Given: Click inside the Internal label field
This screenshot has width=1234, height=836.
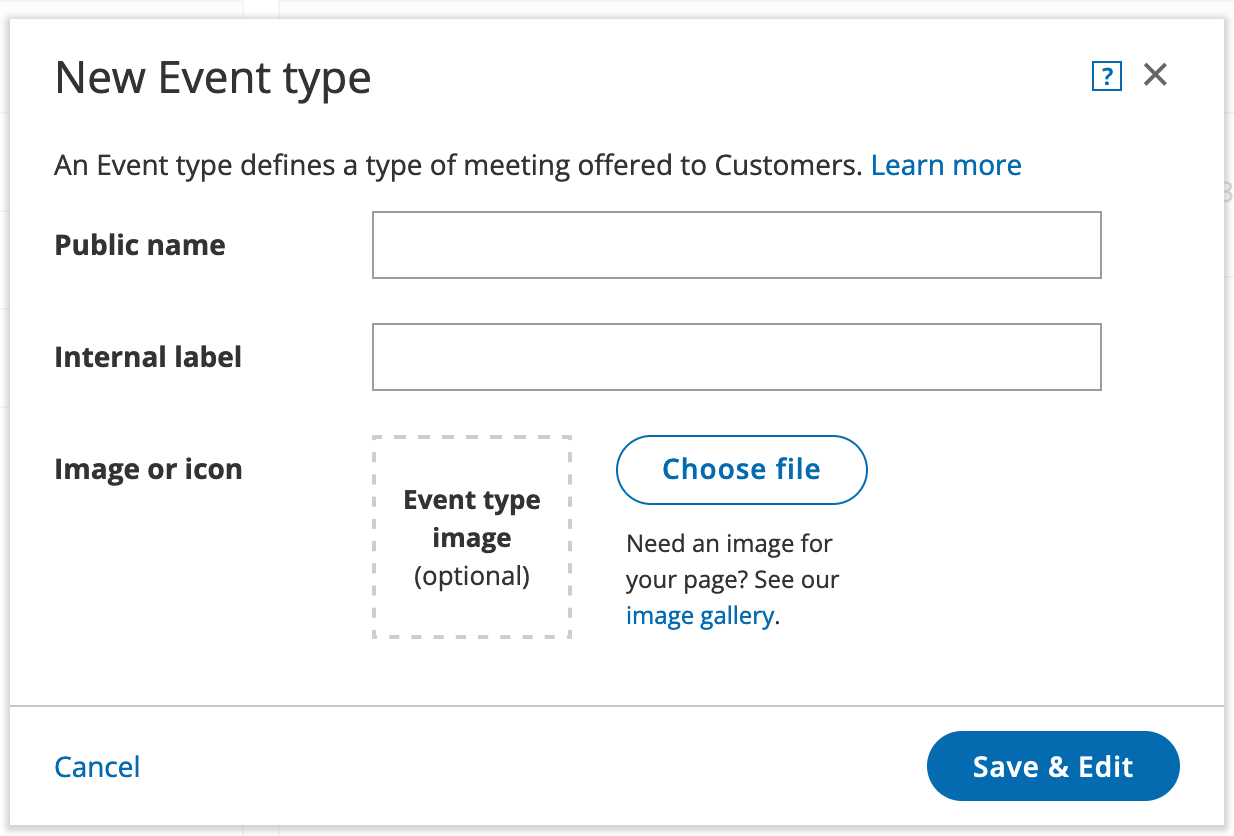Looking at the screenshot, I should point(736,356).
